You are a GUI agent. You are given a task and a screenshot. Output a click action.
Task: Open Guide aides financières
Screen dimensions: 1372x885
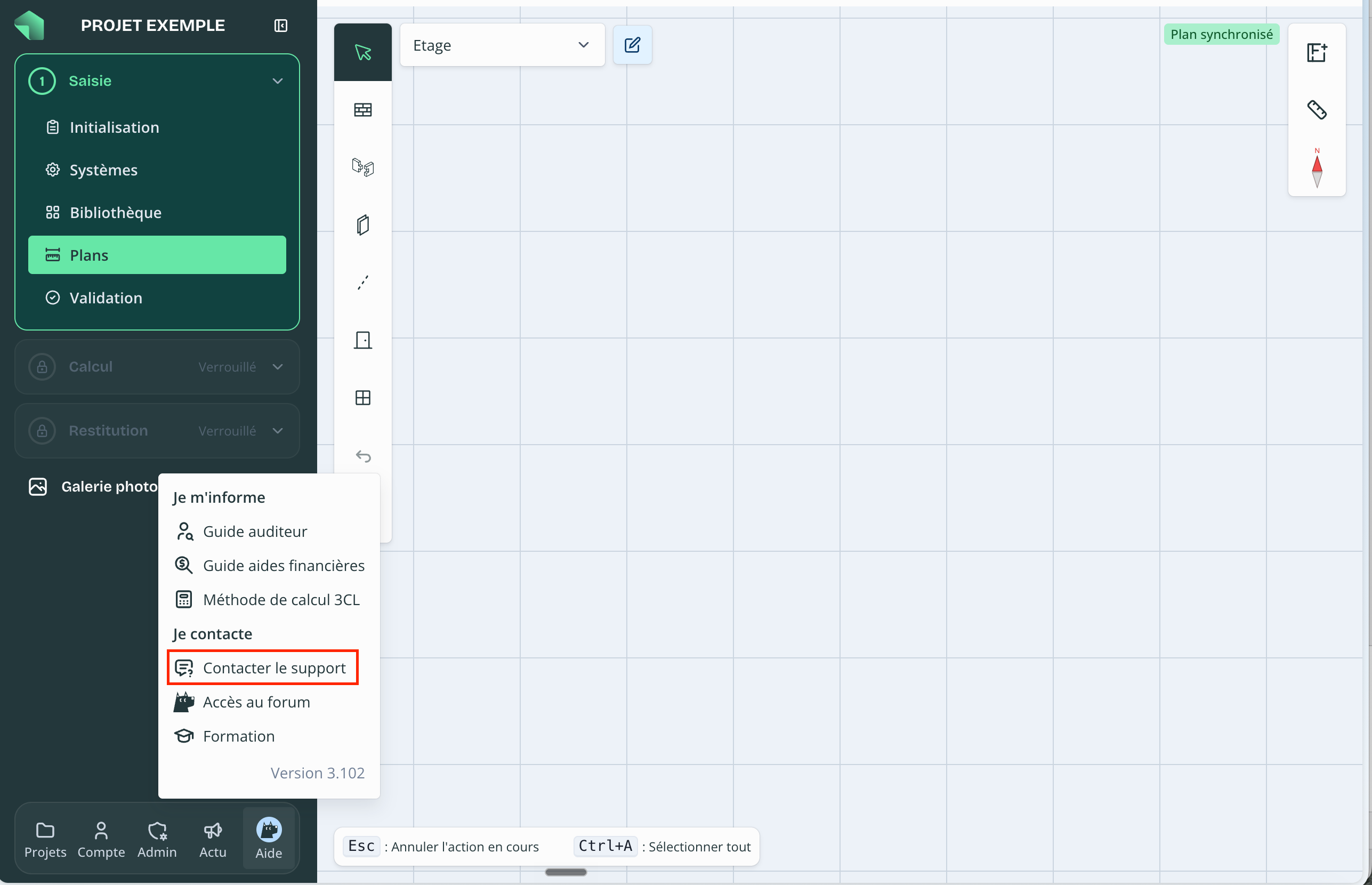tap(269, 566)
